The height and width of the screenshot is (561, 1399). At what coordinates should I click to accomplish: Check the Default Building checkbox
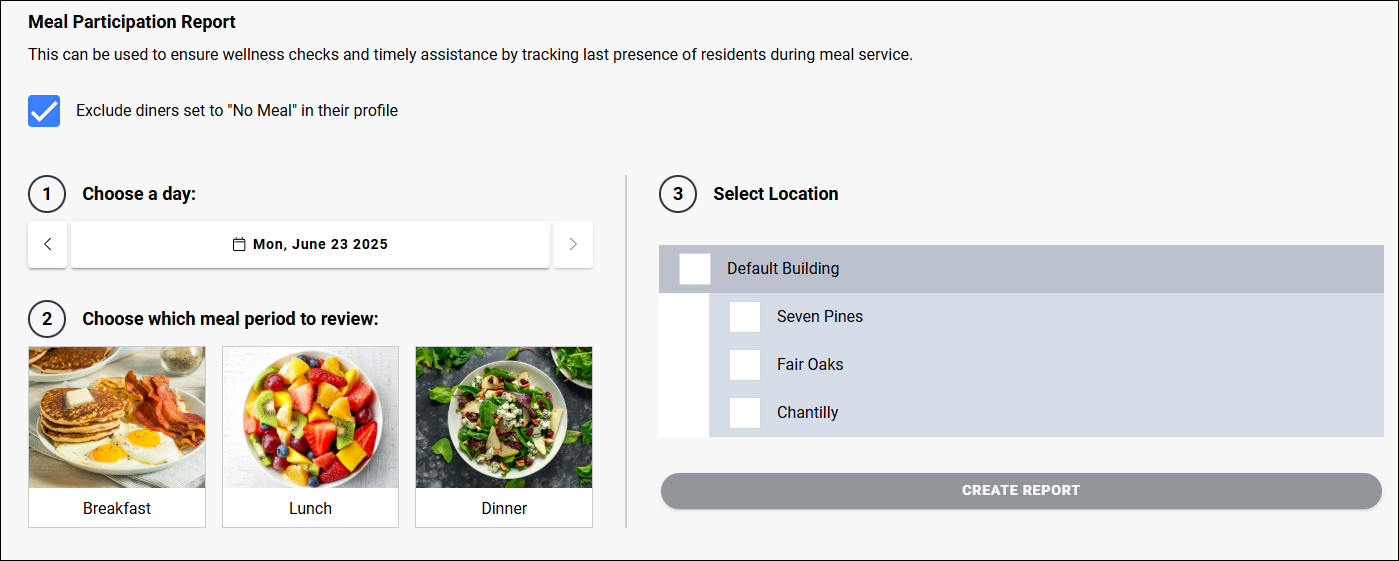coord(695,269)
